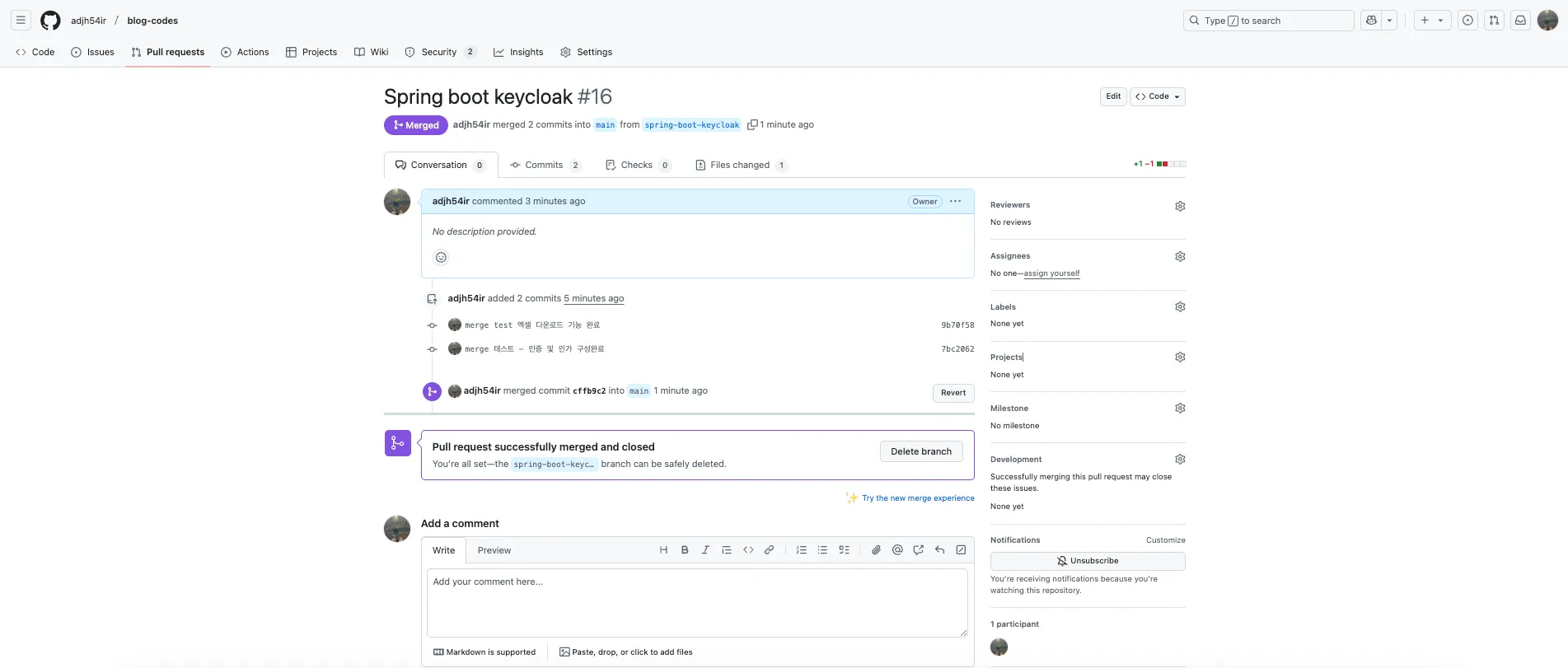This screenshot has width=1568, height=668.
Task: Edit Assignees with the gear icon
Action: pyautogui.click(x=1180, y=257)
